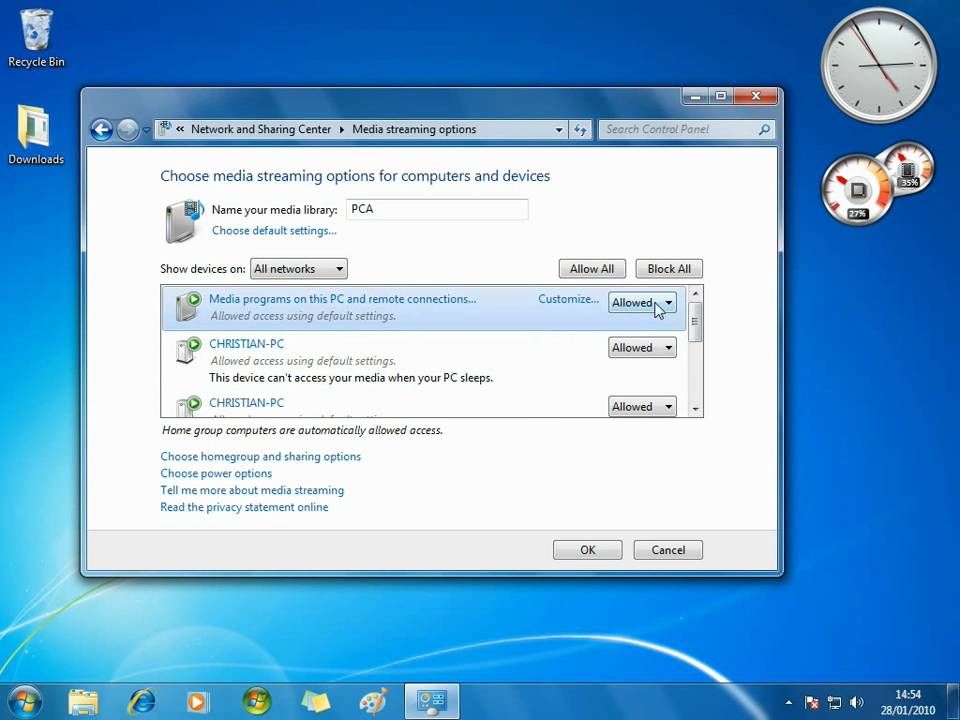Open Choose power options link

pos(216,473)
